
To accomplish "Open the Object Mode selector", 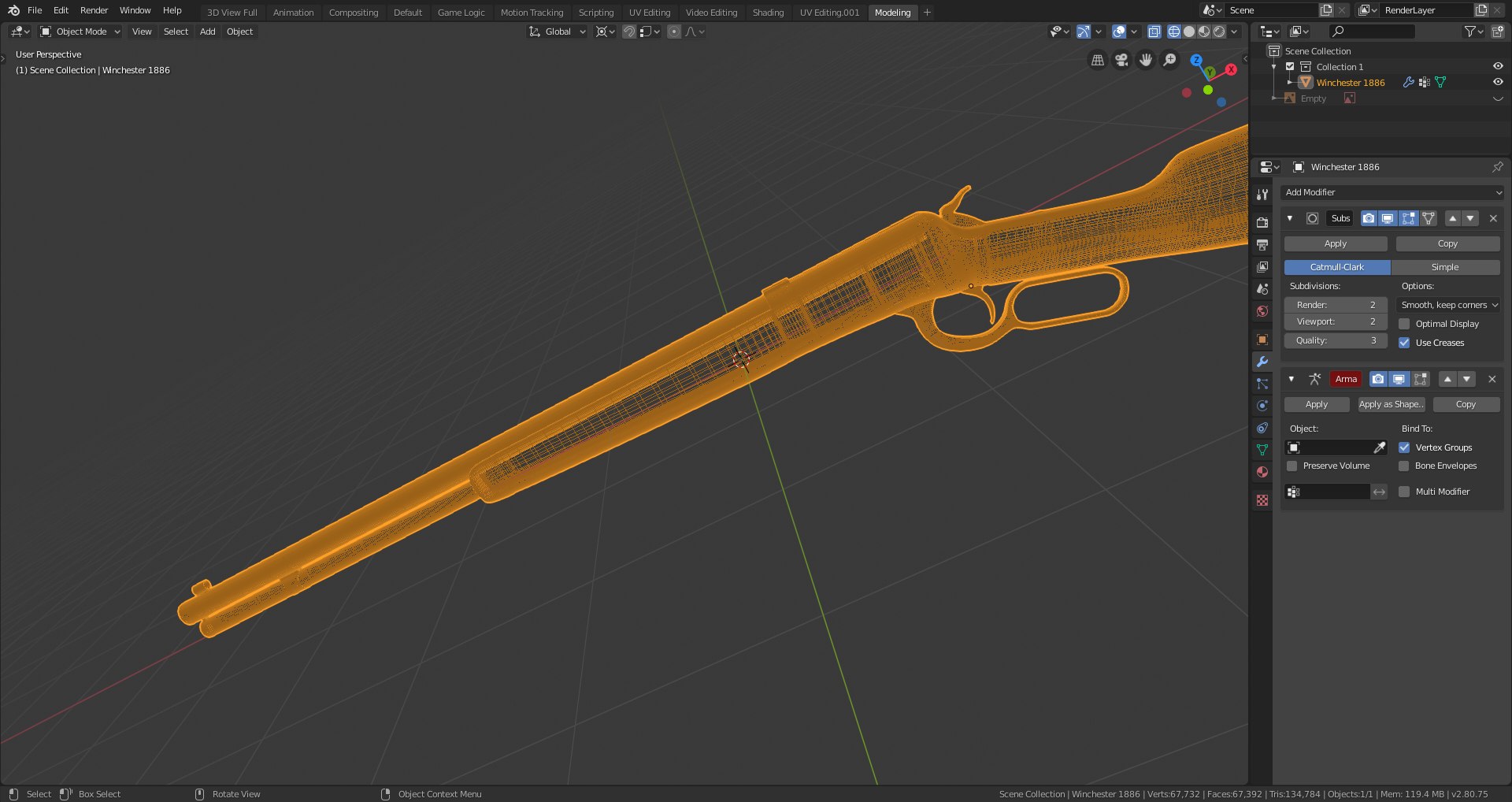I will (80, 32).
